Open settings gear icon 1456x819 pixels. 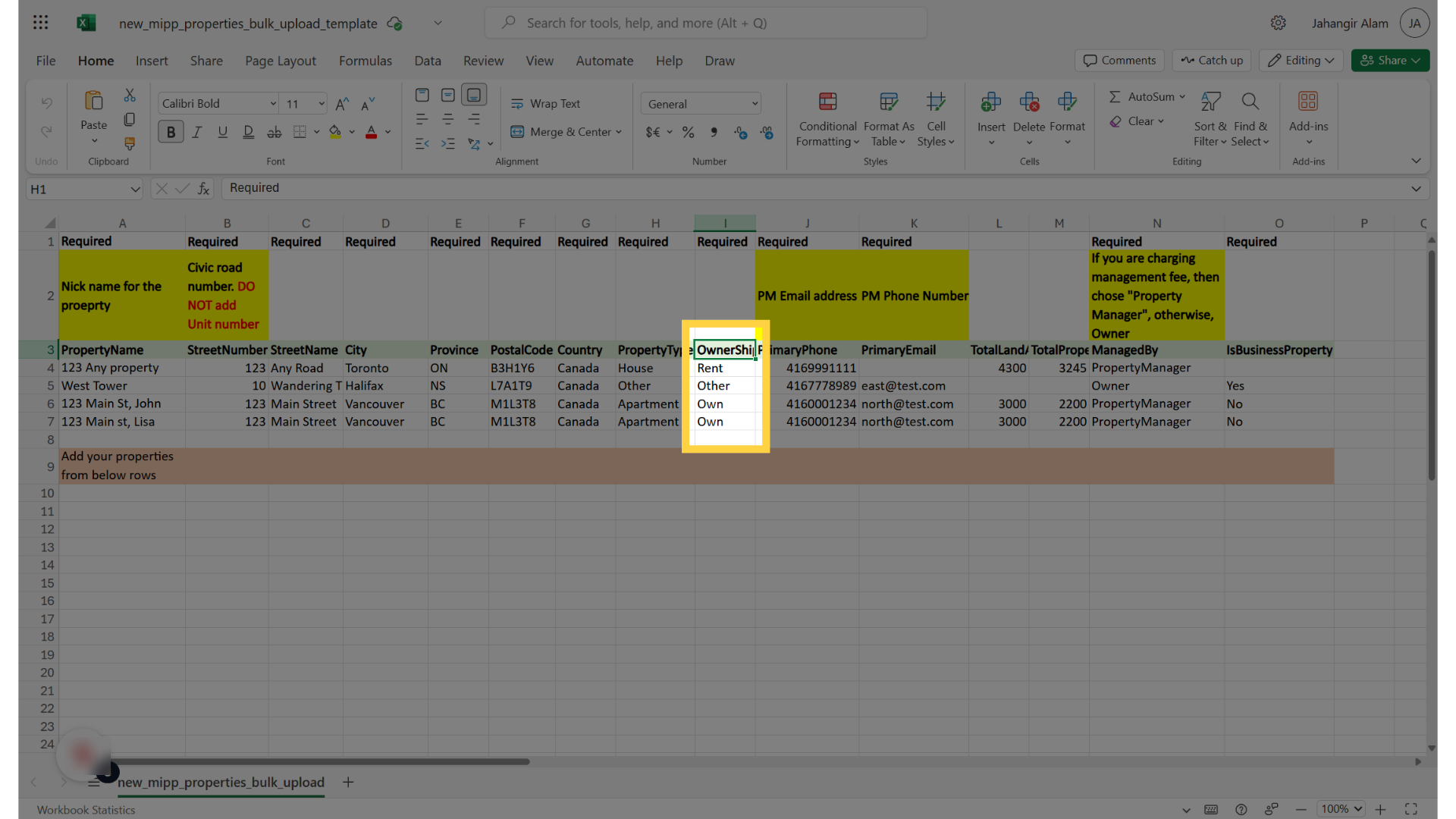(1278, 23)
